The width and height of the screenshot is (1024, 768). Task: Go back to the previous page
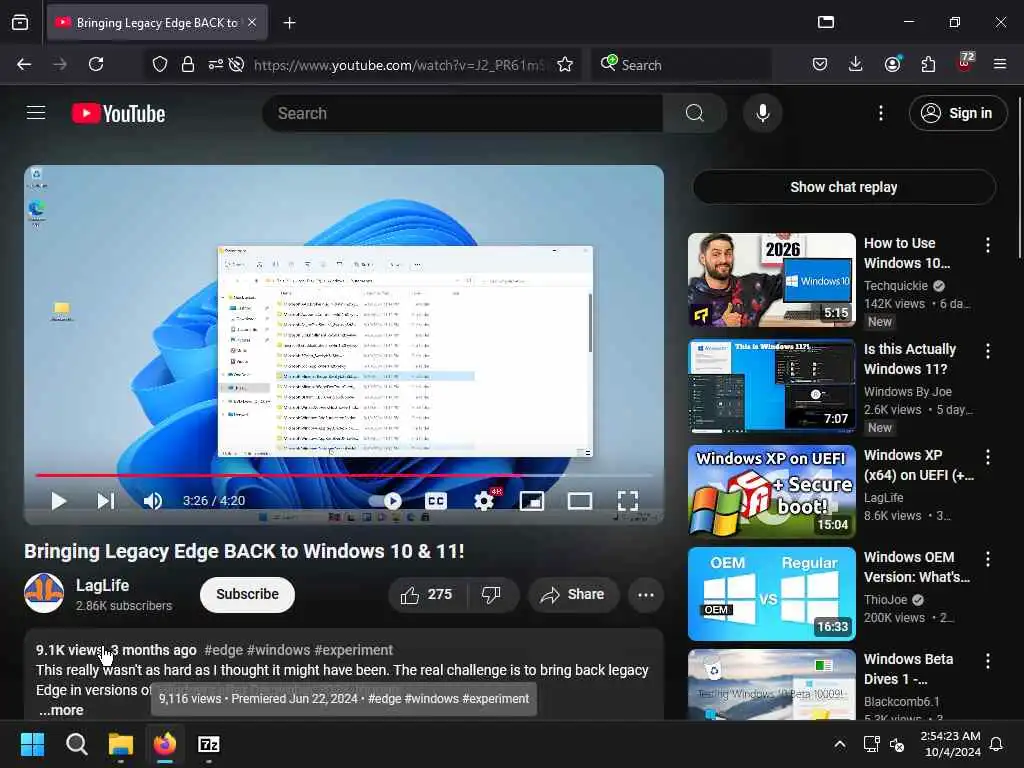pos(24,64)
